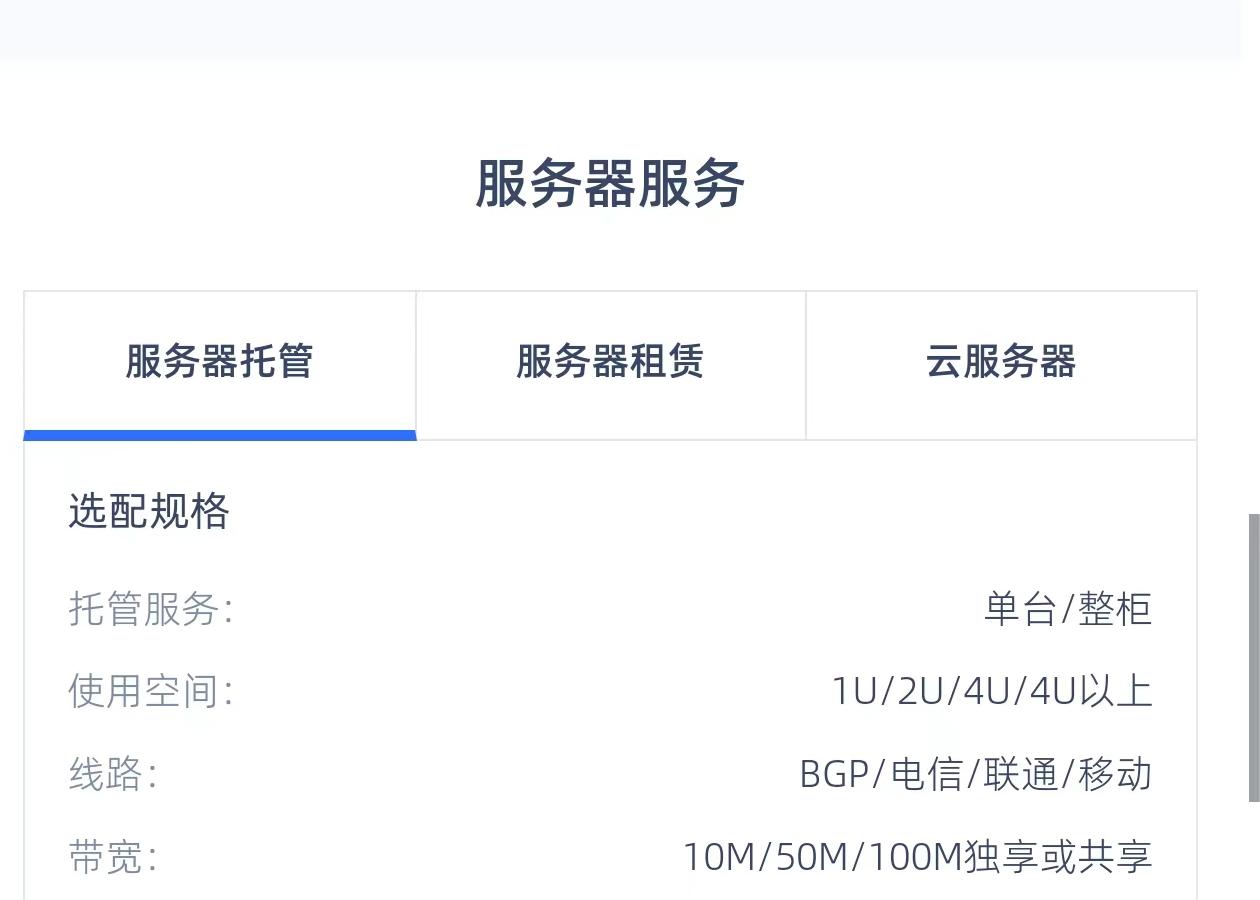Switch to the 服务器租赁 tab

click(610, 362)
